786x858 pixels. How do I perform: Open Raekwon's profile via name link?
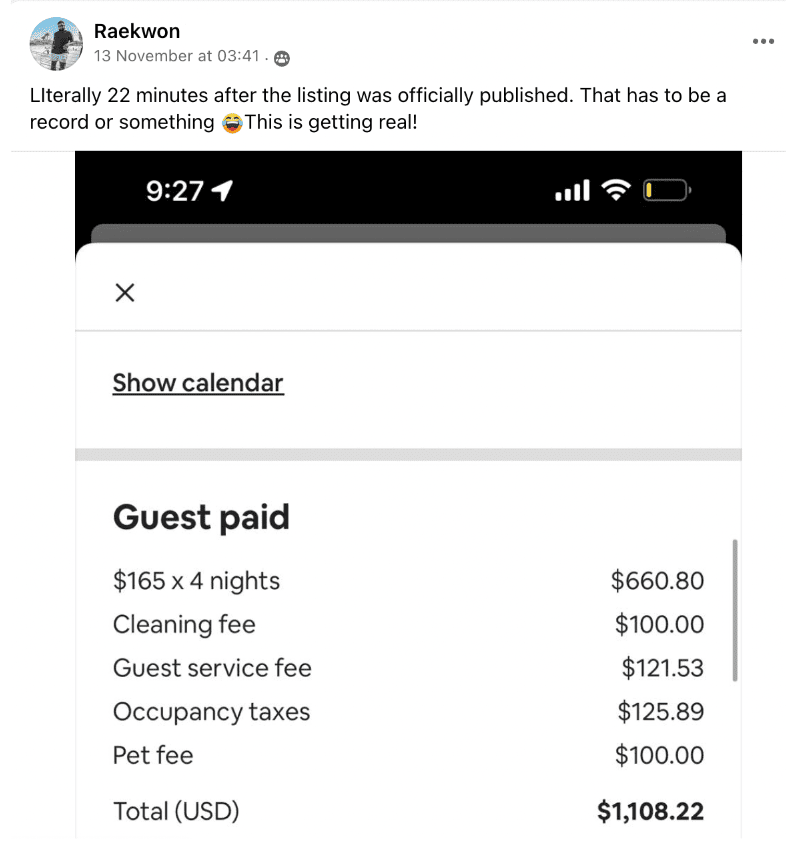137,32
